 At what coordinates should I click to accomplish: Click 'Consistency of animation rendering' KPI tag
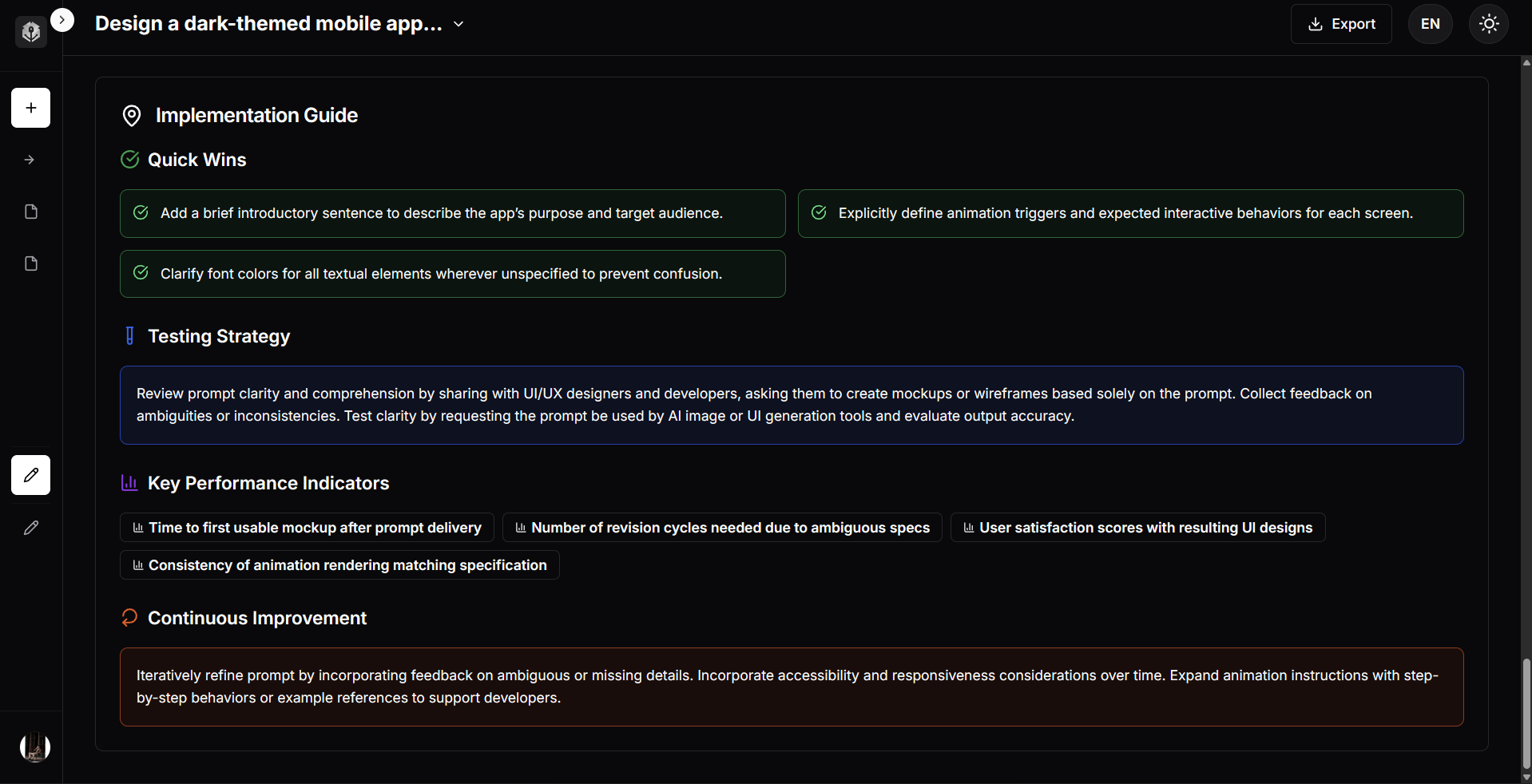[339, 565]
